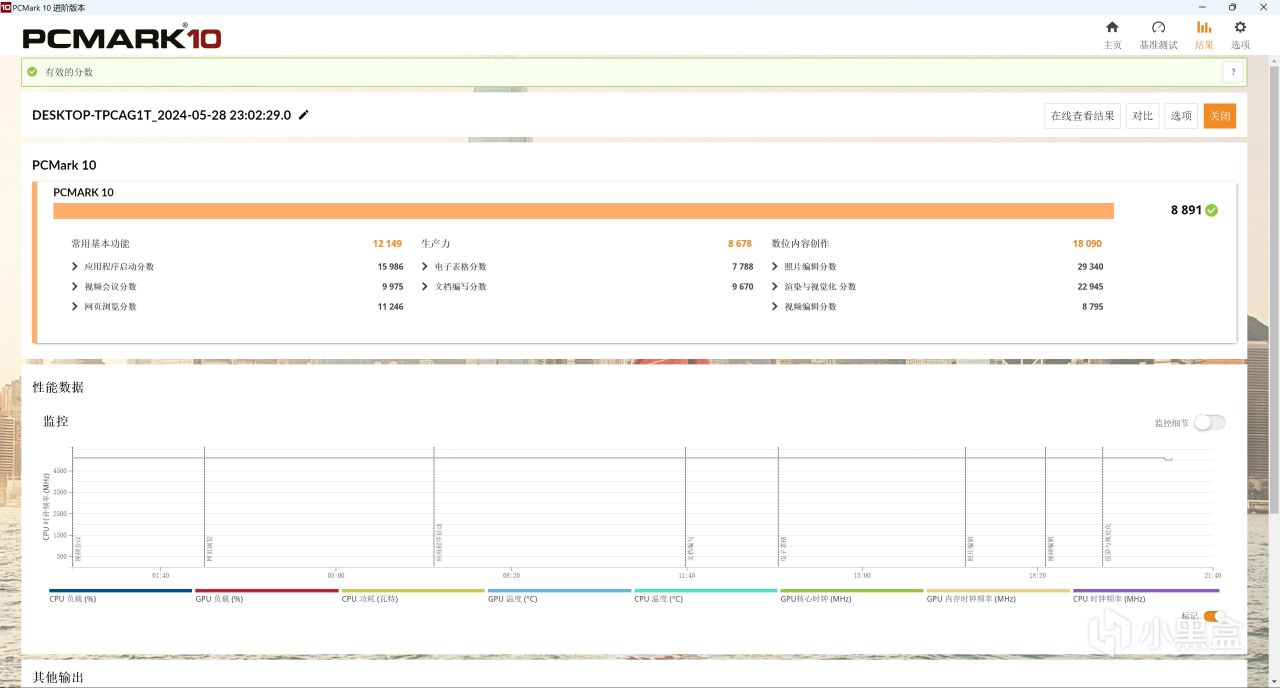
Task: Click the 视频编辑 marker line in chart
Action: tap(1045, 505)
